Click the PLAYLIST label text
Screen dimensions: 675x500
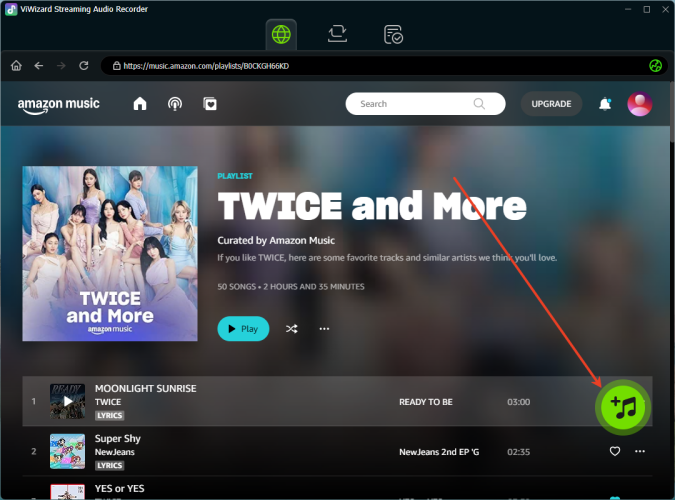235,176
